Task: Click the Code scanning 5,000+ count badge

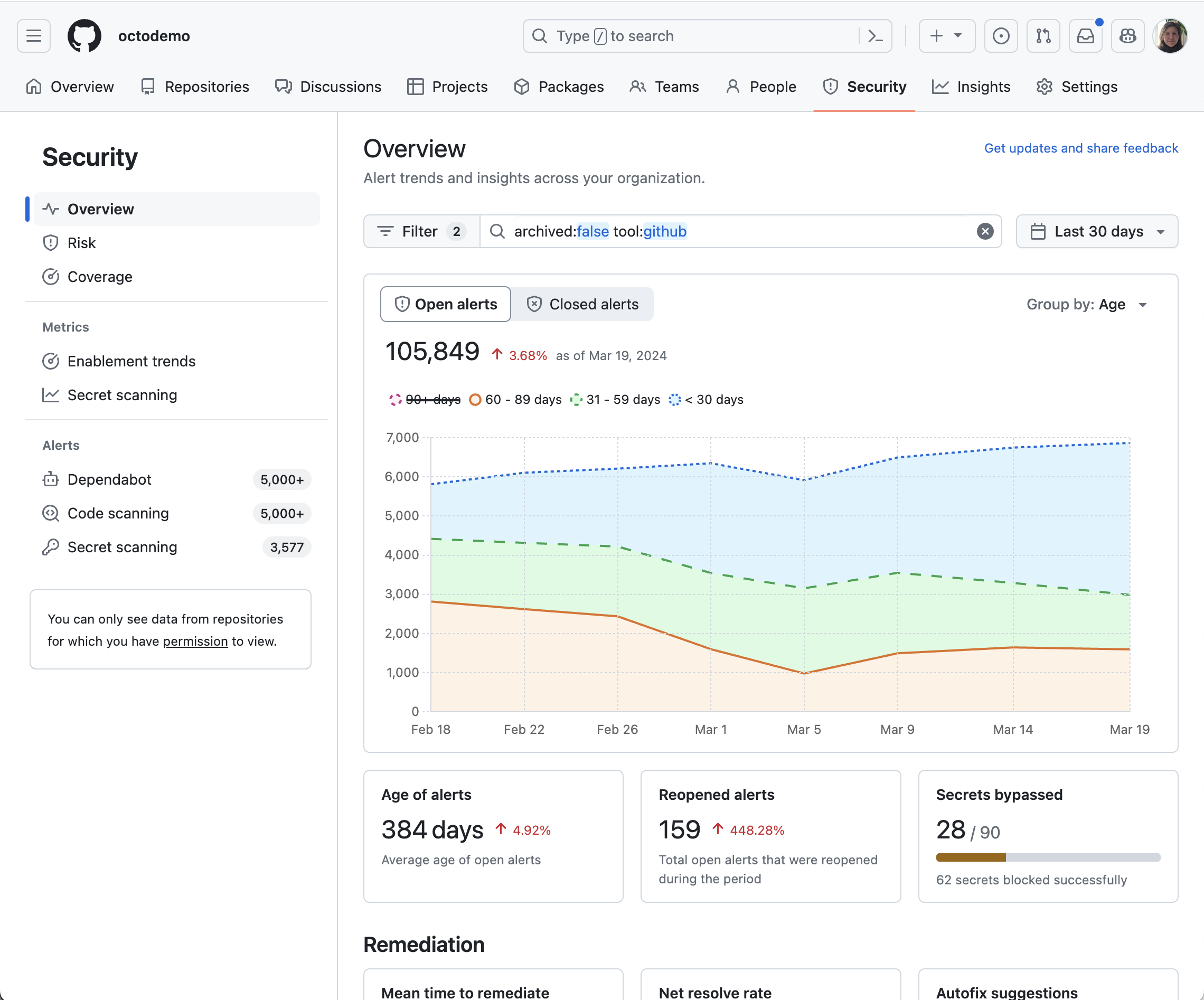Action: (282, 513)
